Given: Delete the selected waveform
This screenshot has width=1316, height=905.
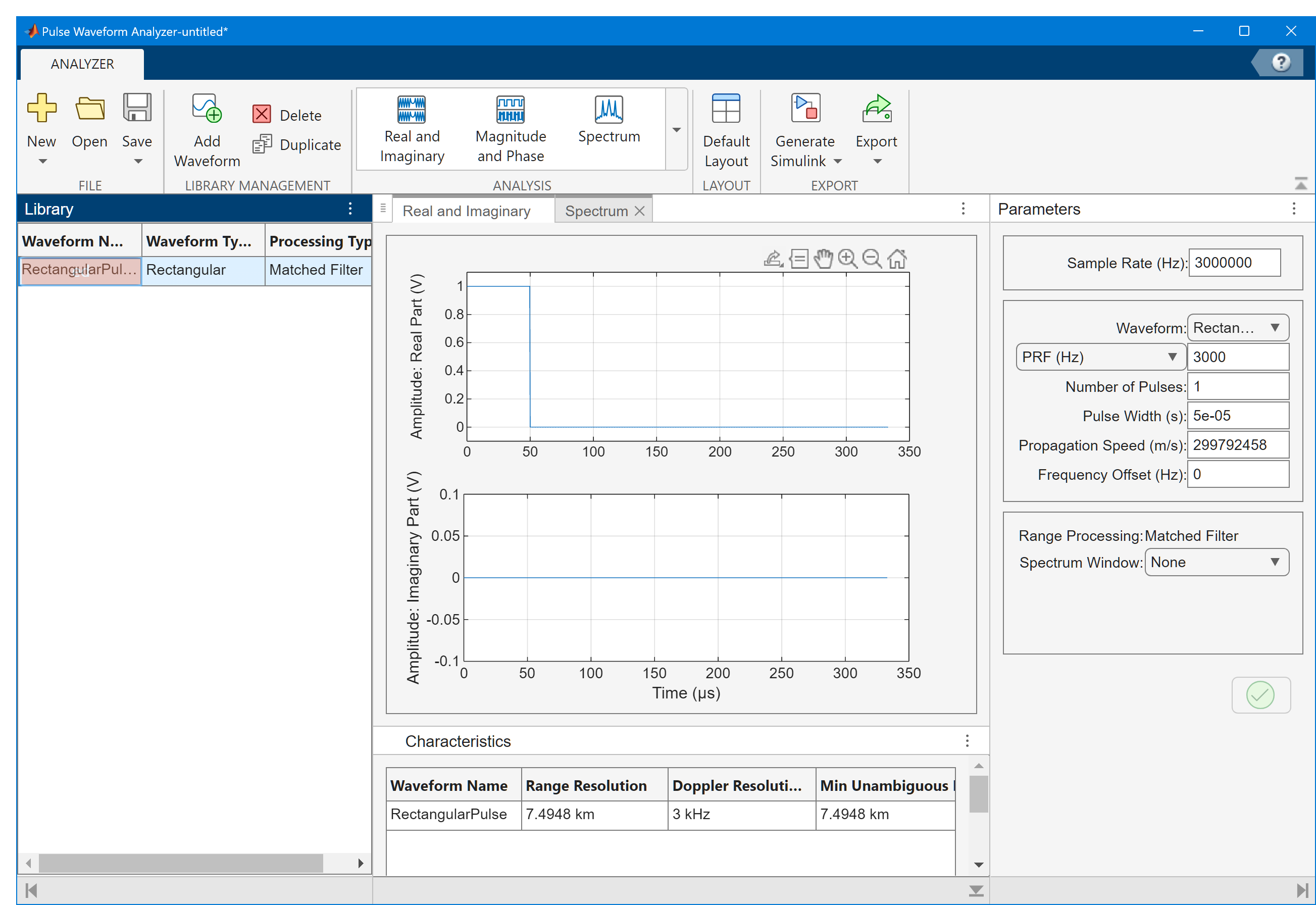Looking at the screenshot, I should 287,115.
